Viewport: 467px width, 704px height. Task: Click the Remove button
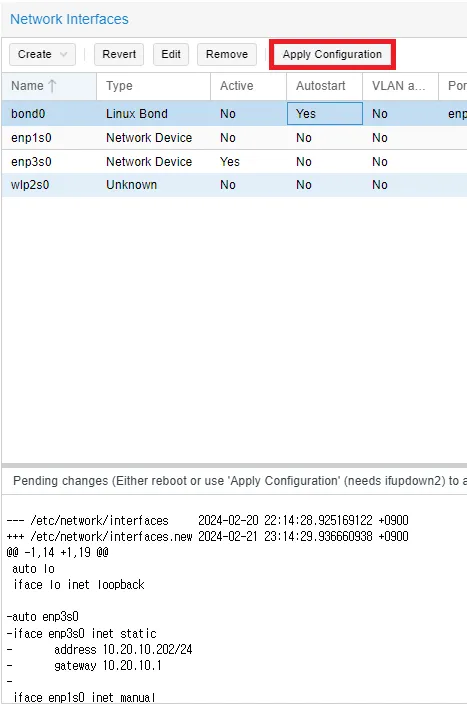227,54
